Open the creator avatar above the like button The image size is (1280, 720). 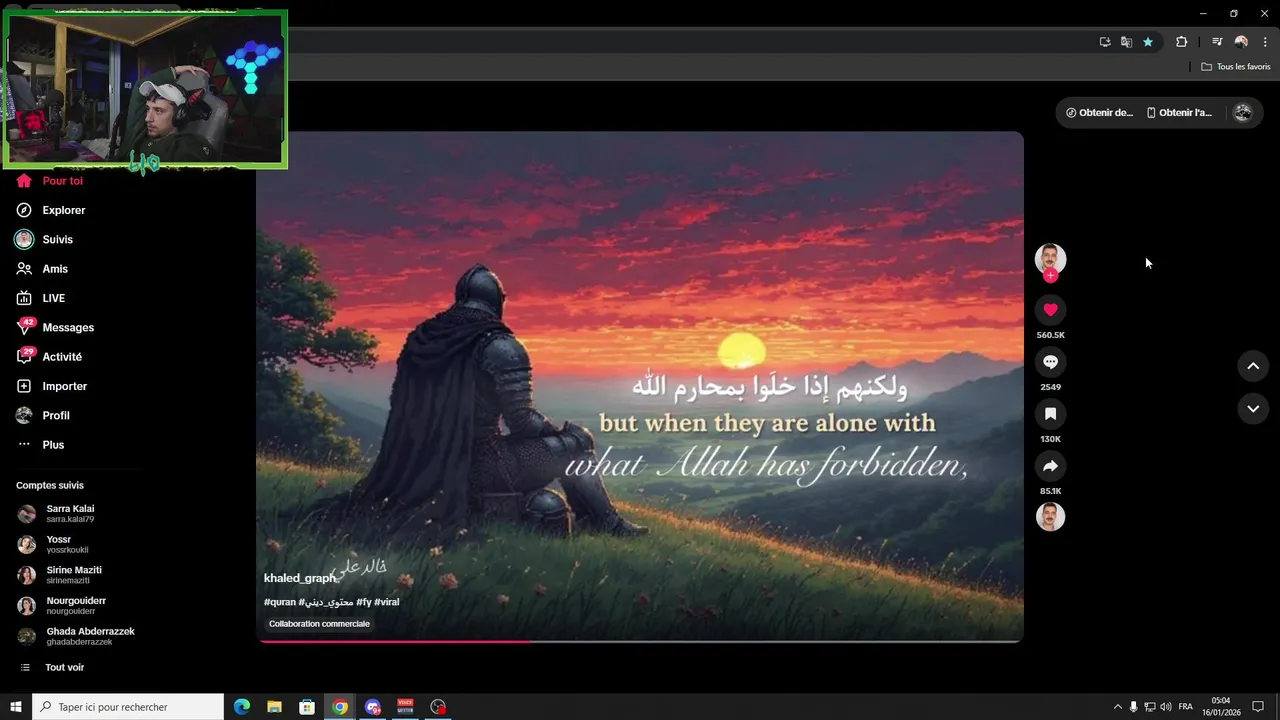(x=1050, y=258)
